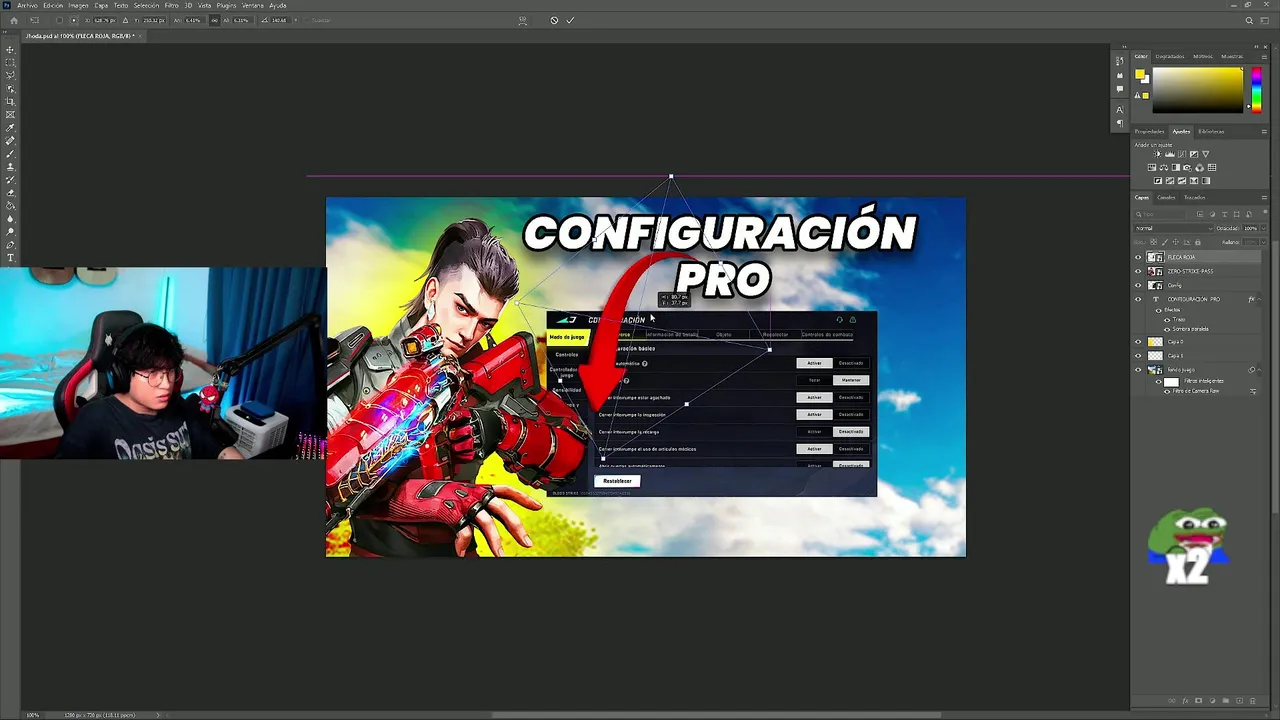Viewport: 1280px width, 720px height.
Task: Select the Paint Bucket tool
Action: point(11,205)
